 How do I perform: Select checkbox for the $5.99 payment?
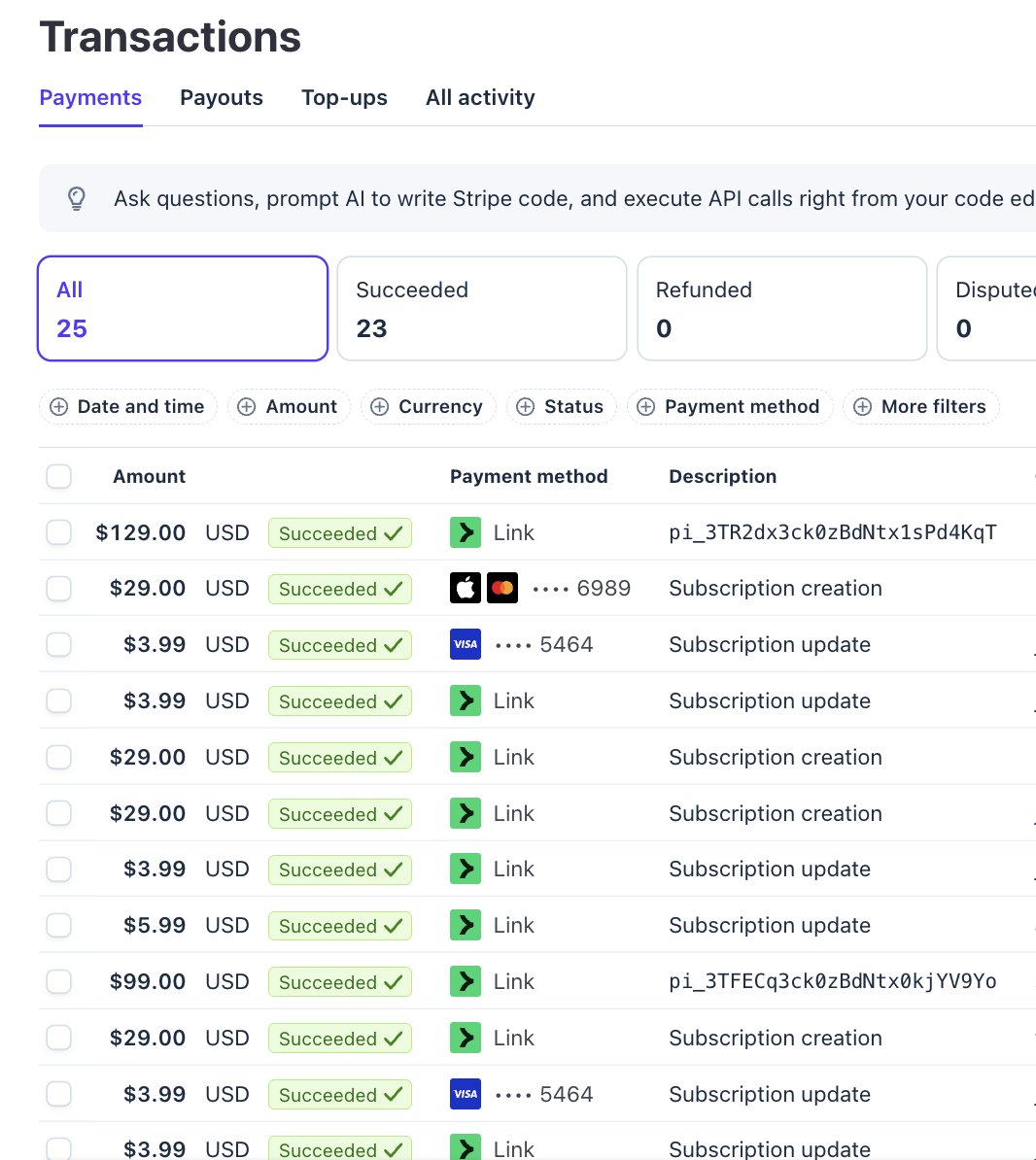pyautogui.click(x=59, y=926)
